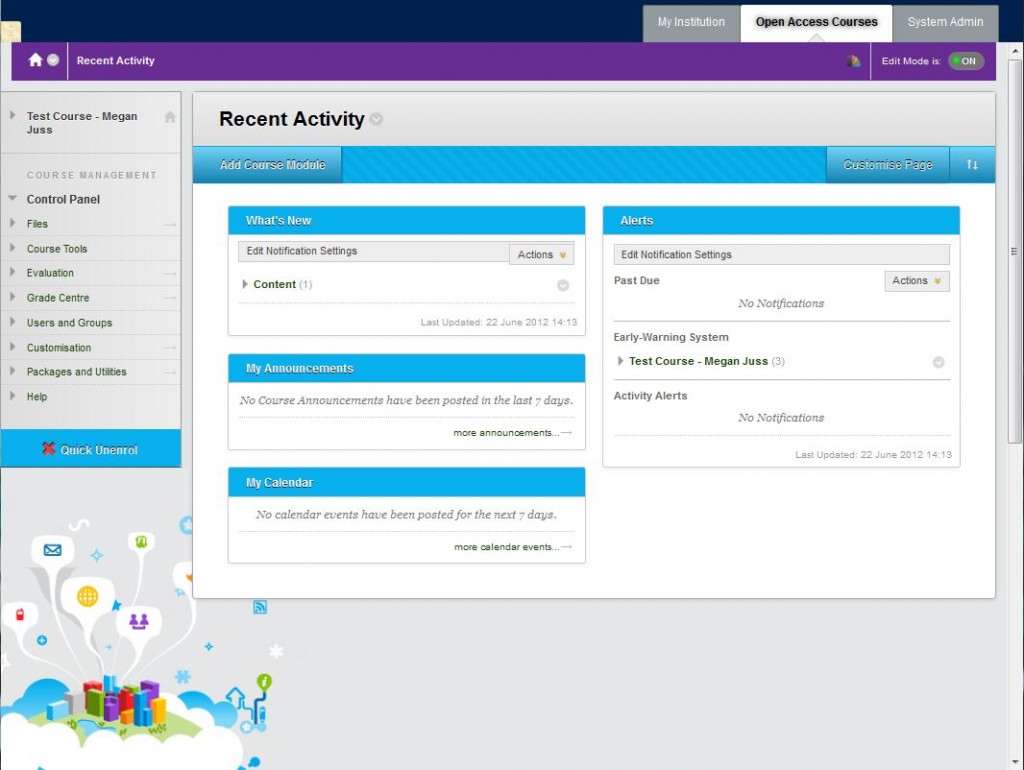Open Evaluation arrow icon at right
The height and width of the screenshot is (770, 1024).
pos(170,274)
